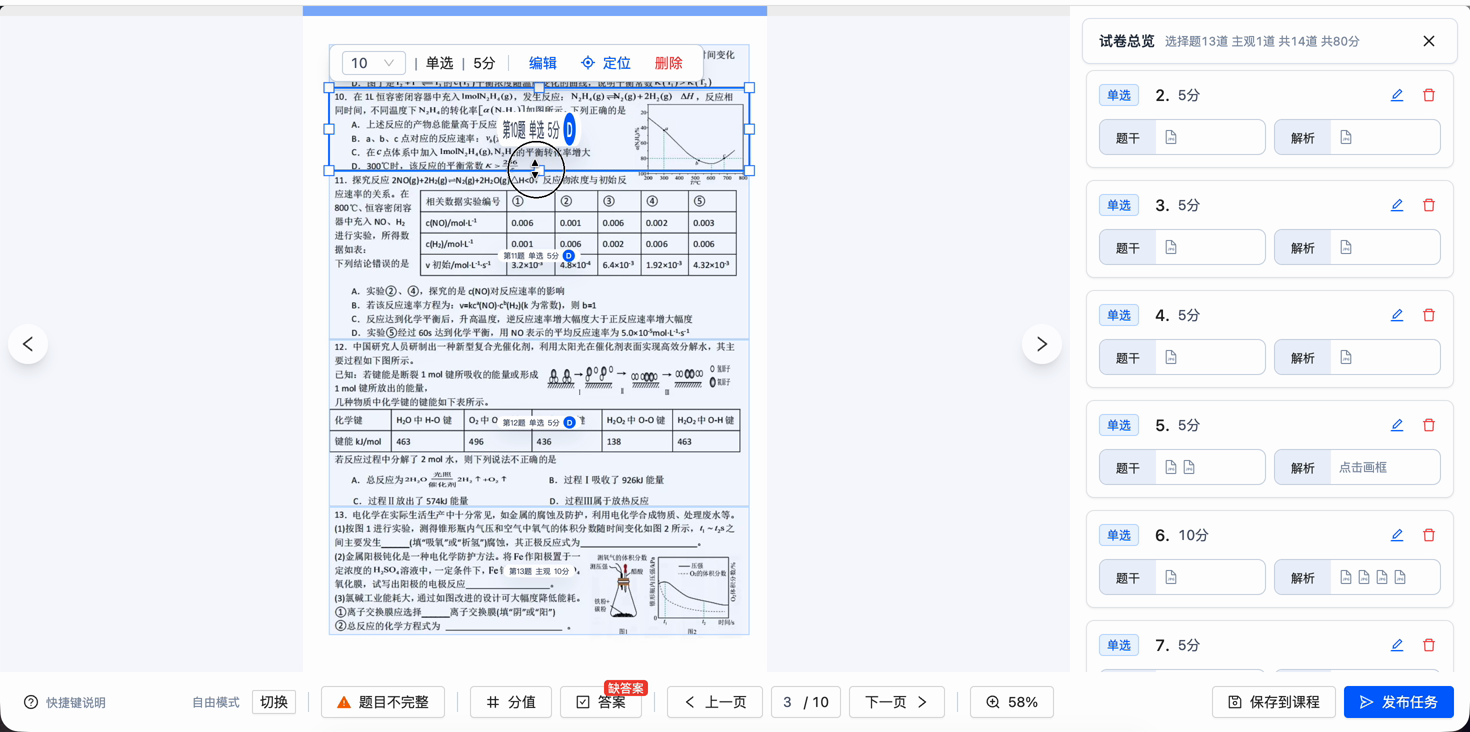
Task: Click the 试卷总览 heading text
Action: point(1127,41)
